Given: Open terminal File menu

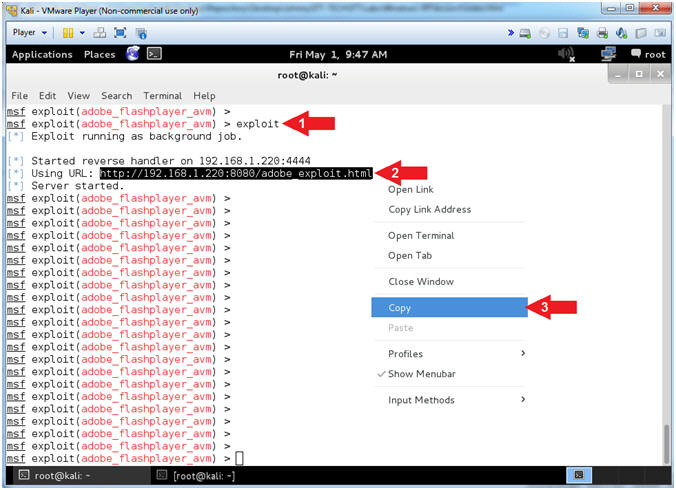Looking at the screenshot, I should 19,96.
